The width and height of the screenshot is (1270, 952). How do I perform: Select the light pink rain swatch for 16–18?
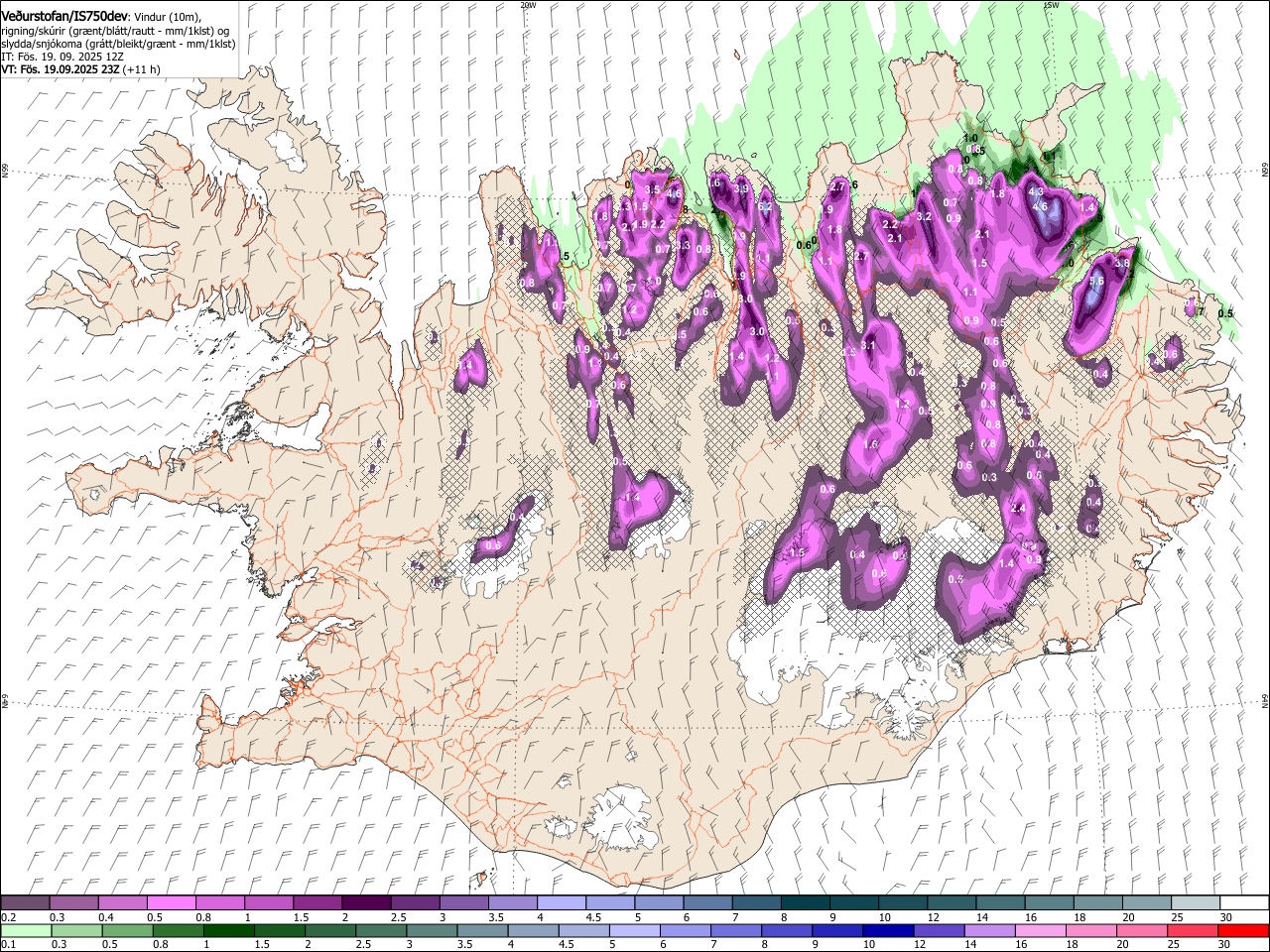1041,930
